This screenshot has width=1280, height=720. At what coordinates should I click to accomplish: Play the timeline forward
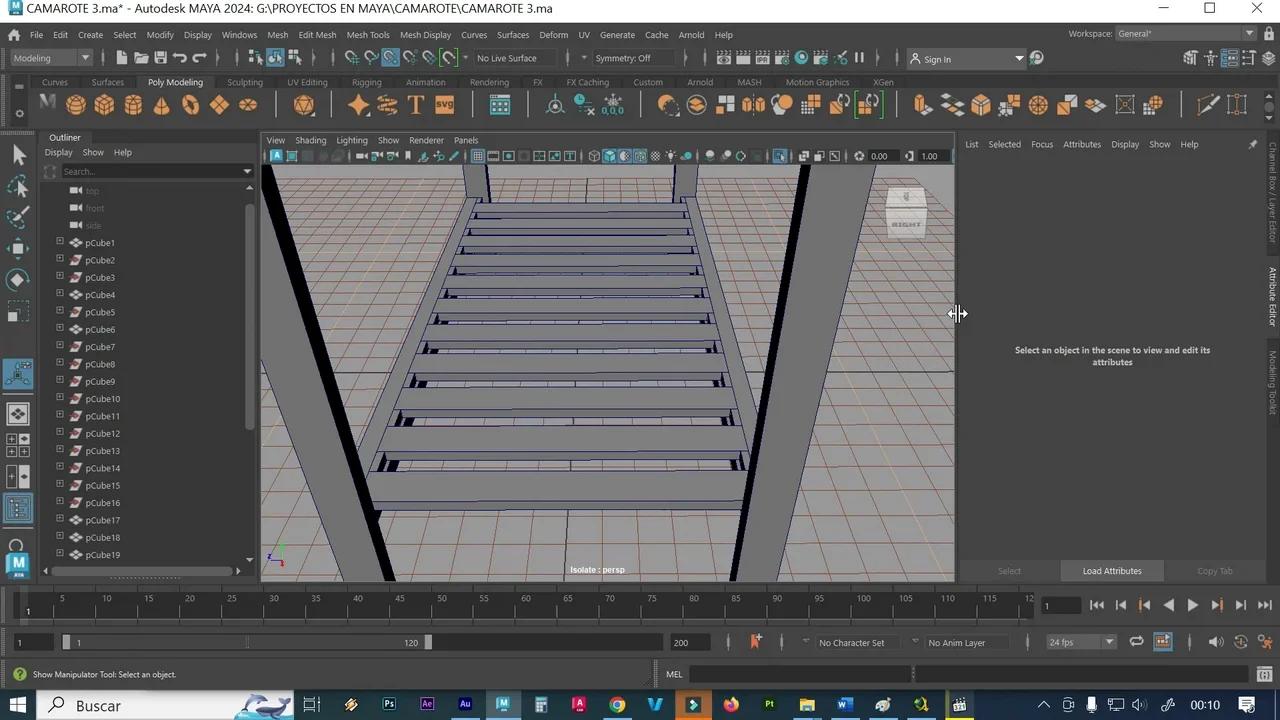(x=1192, y=605)
